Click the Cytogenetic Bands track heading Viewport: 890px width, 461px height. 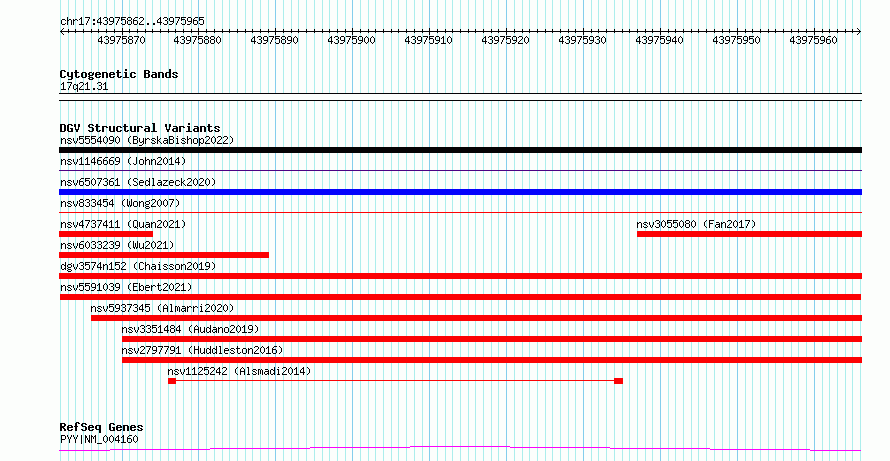pos(119,74)
